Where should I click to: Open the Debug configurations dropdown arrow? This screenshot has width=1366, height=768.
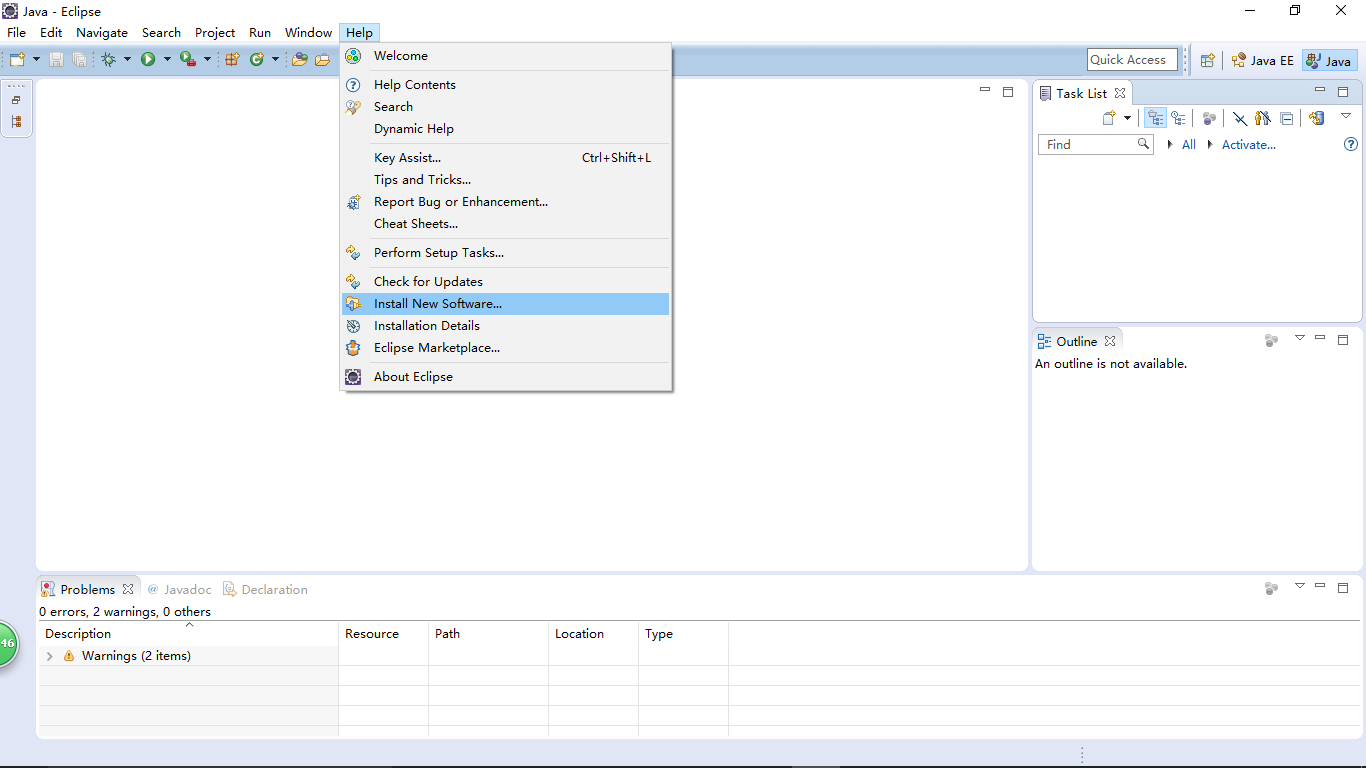click(127, 60)
